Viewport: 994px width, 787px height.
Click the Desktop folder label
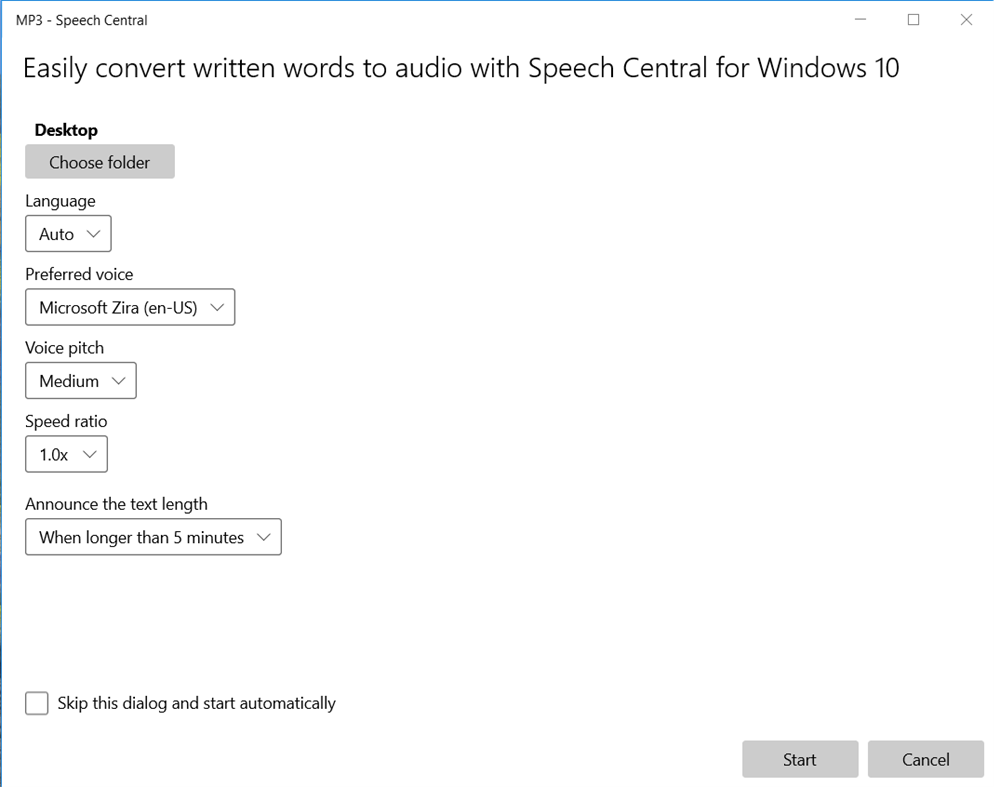(x=65, y=130)
